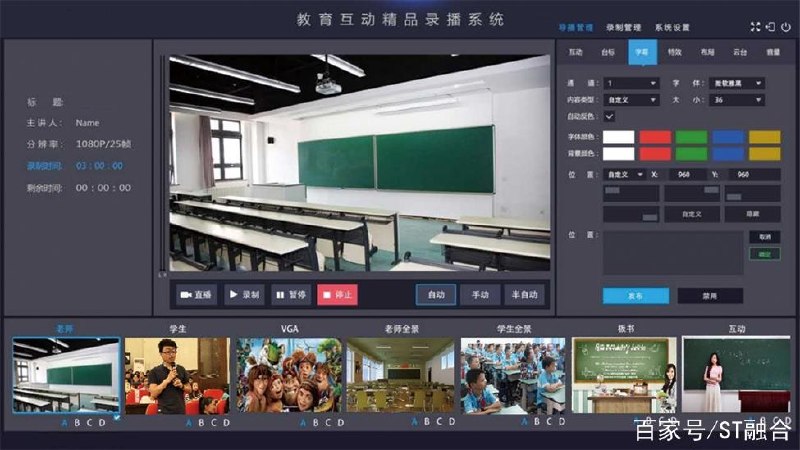This screenshot has width=800, height=450.
Task: Click the blue 发布 publish button
Action: (x=636, y=296)
